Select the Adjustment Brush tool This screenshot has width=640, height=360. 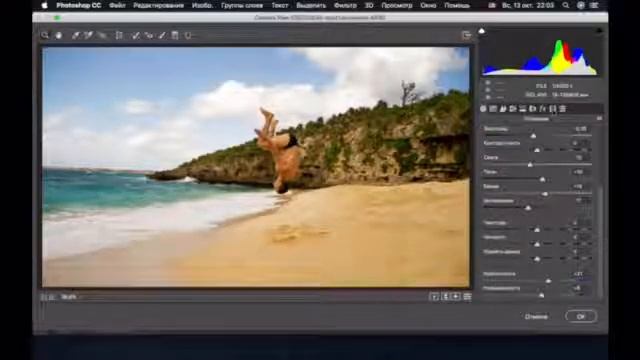point(162,36)
